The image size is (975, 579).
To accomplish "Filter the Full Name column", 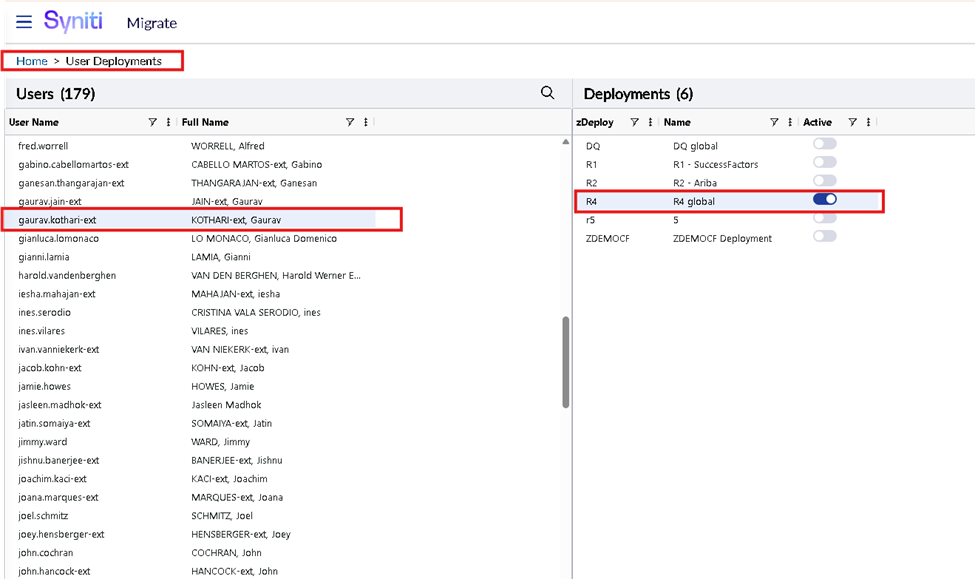I will pos(350,122).
